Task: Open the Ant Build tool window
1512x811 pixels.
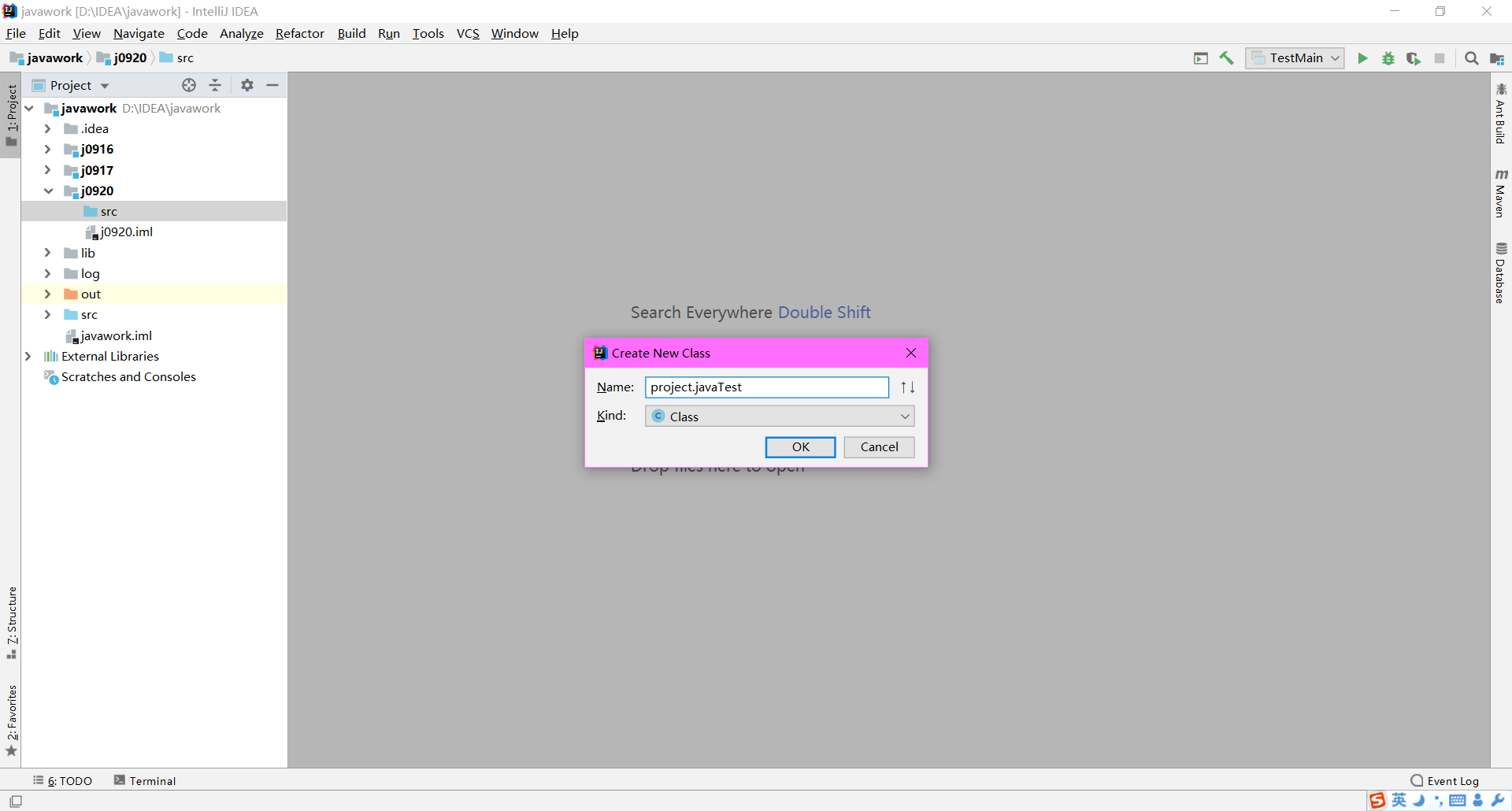Action: (1501, 113)
